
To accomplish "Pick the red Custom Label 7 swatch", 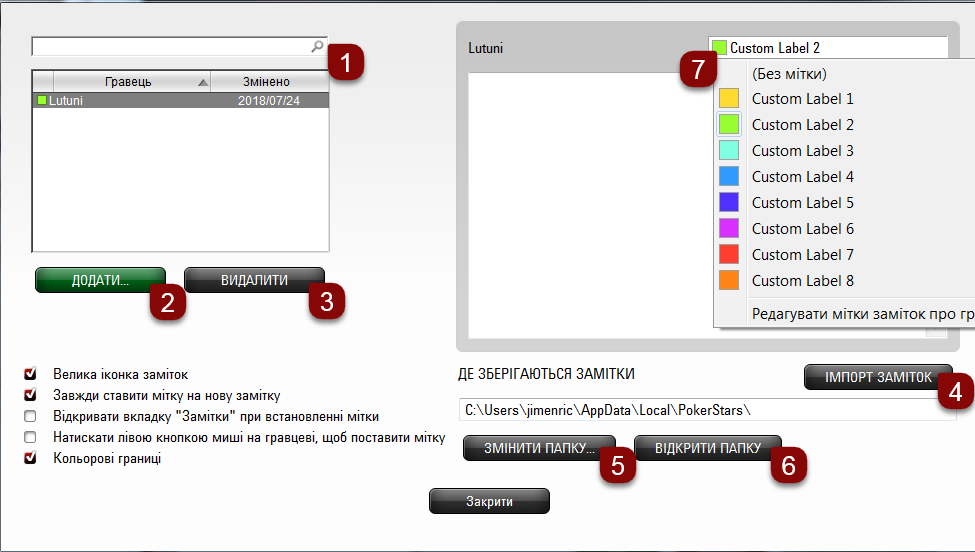I will pos(728,255).
